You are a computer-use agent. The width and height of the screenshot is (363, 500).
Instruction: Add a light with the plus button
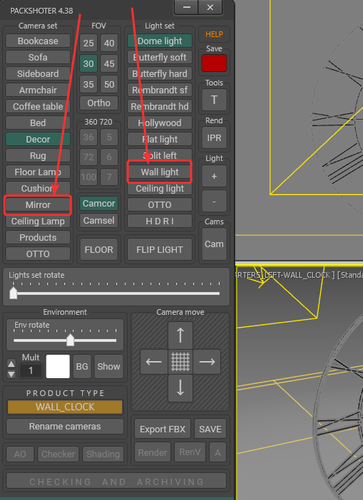pos(214,177)
